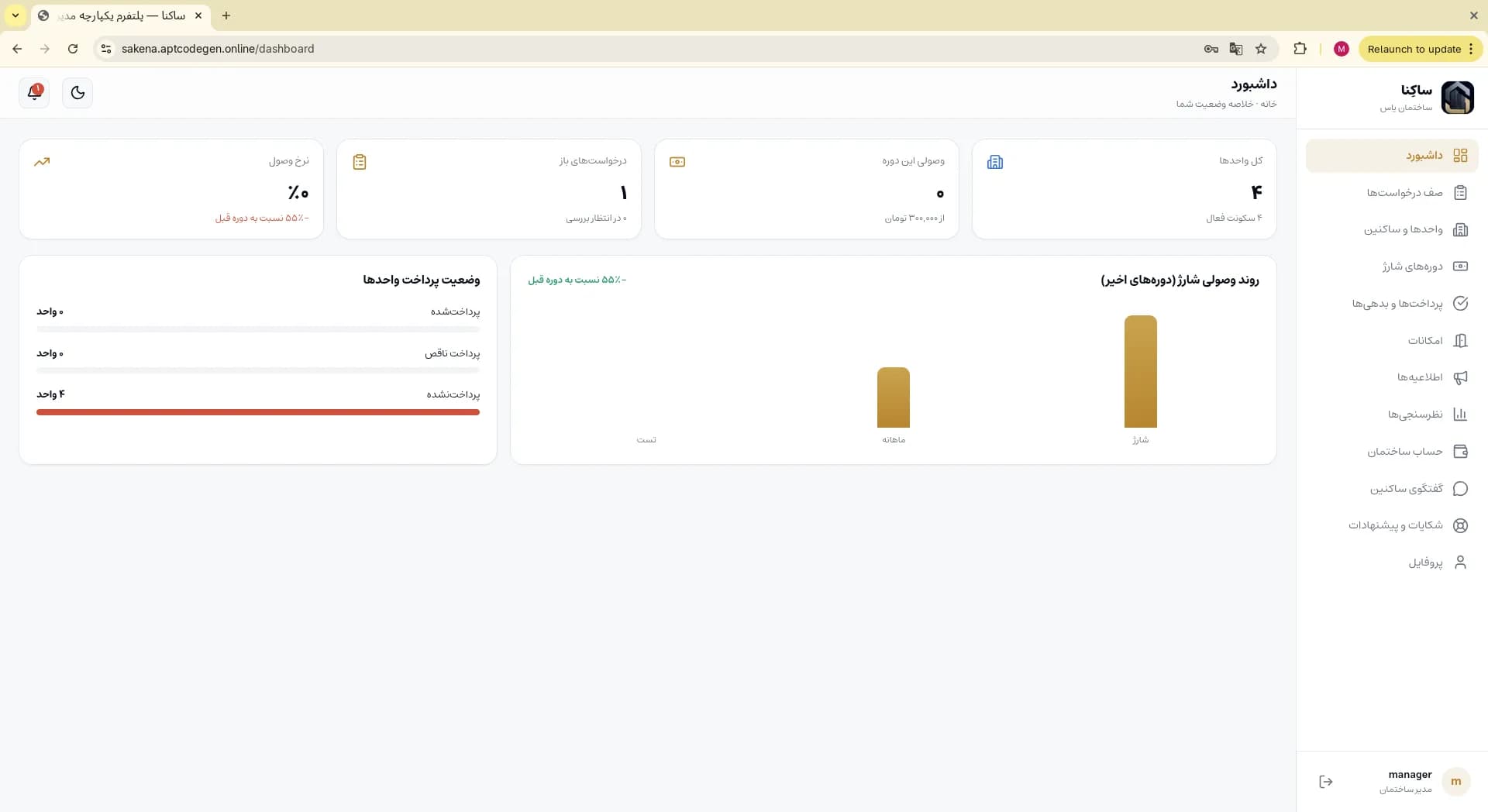Image resolution: width=1488 pixels, height=812 pixels.
Task: Click the speech bubble icon beside گفتگوی ساکنین
Action: (1460, 488)
